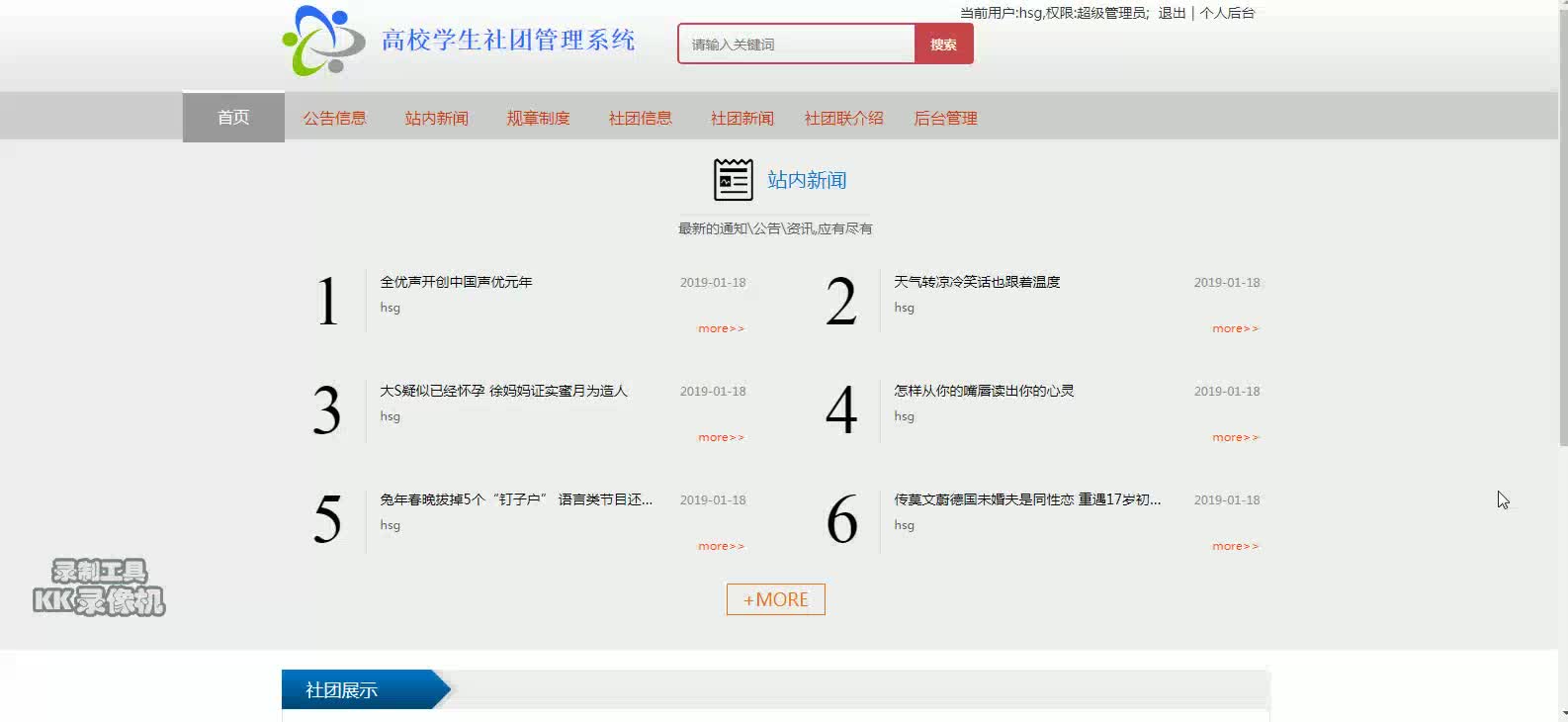Image resolution: width=1568 pixels, height=722 pixels.
Task: Click the 站内新闻 section heading text
Action: tap(807, 180)
